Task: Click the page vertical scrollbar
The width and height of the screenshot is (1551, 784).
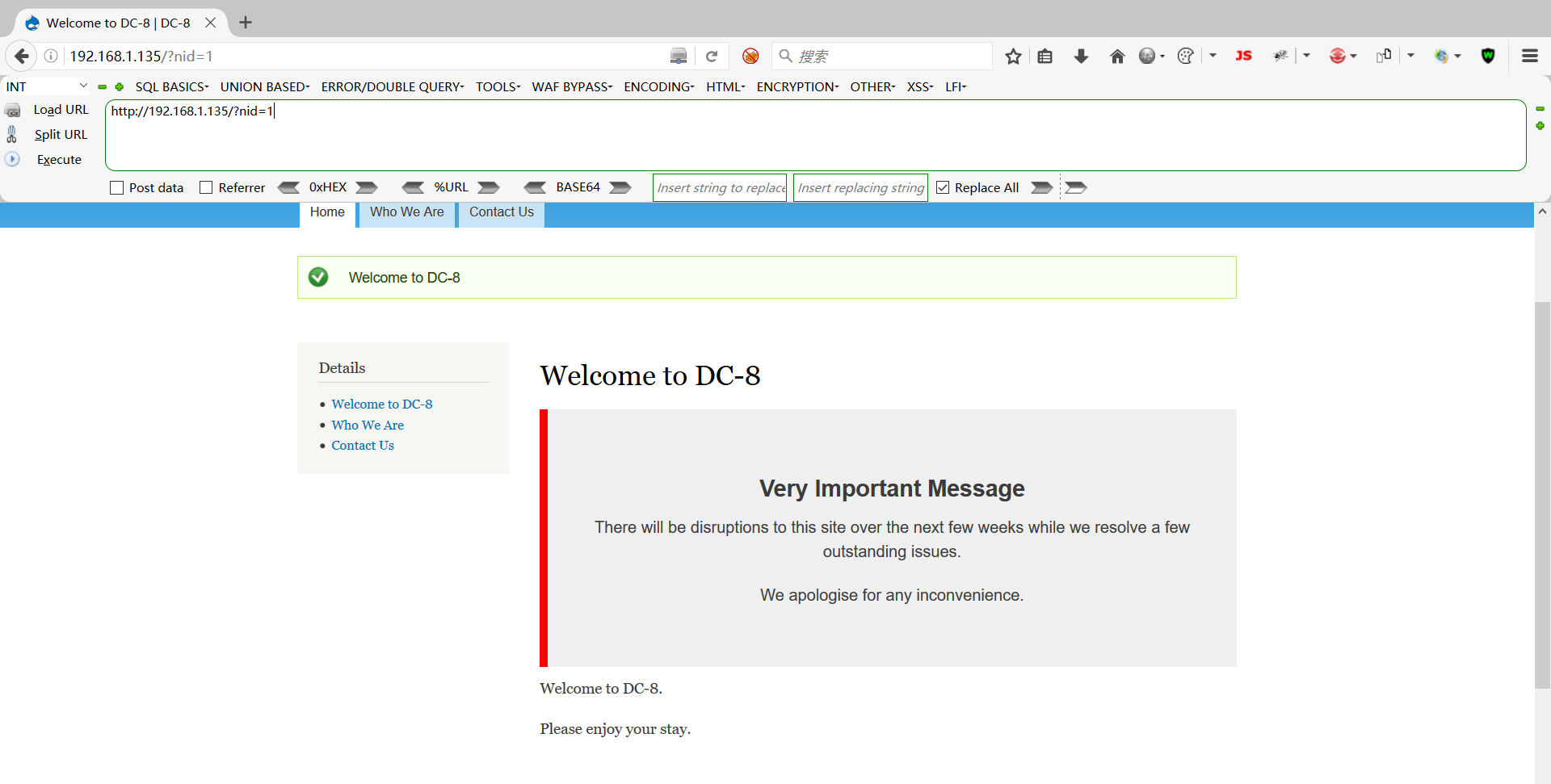Action: 1542,493
